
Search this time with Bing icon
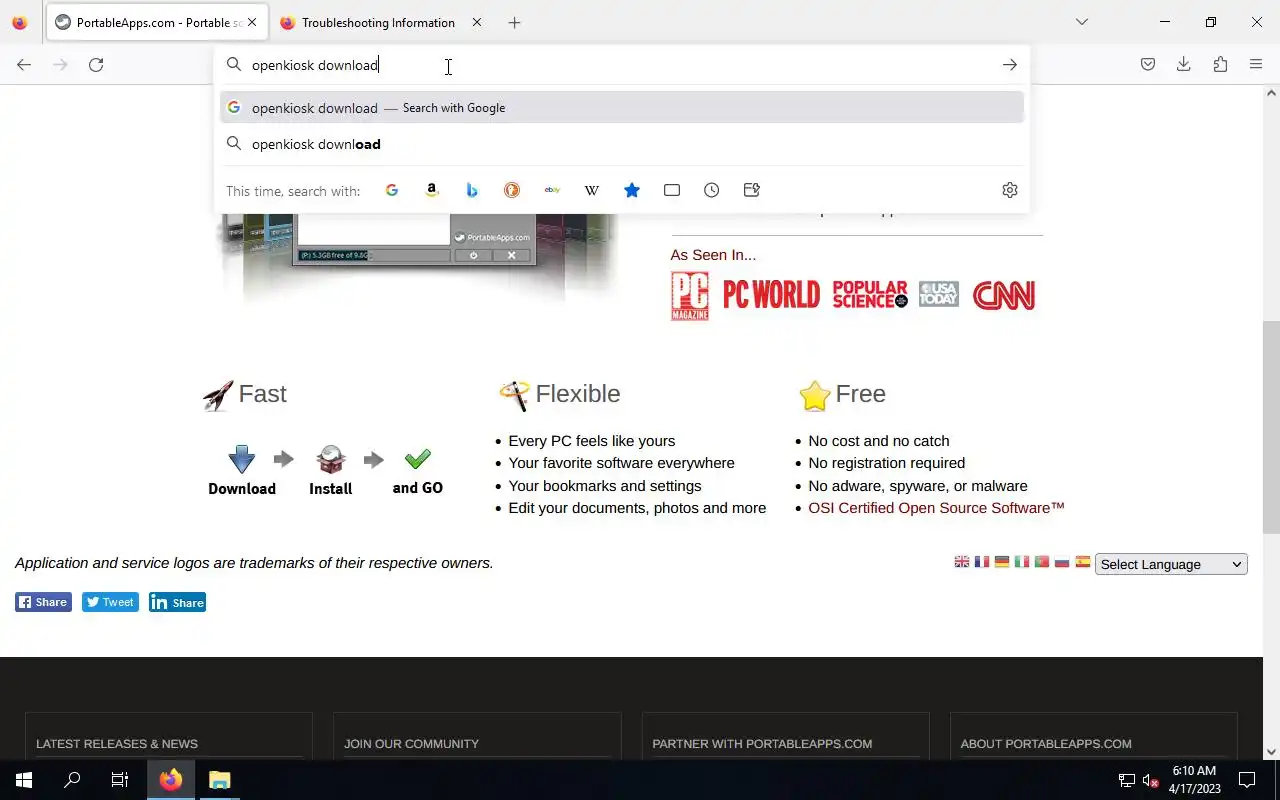tap(472, 190)
